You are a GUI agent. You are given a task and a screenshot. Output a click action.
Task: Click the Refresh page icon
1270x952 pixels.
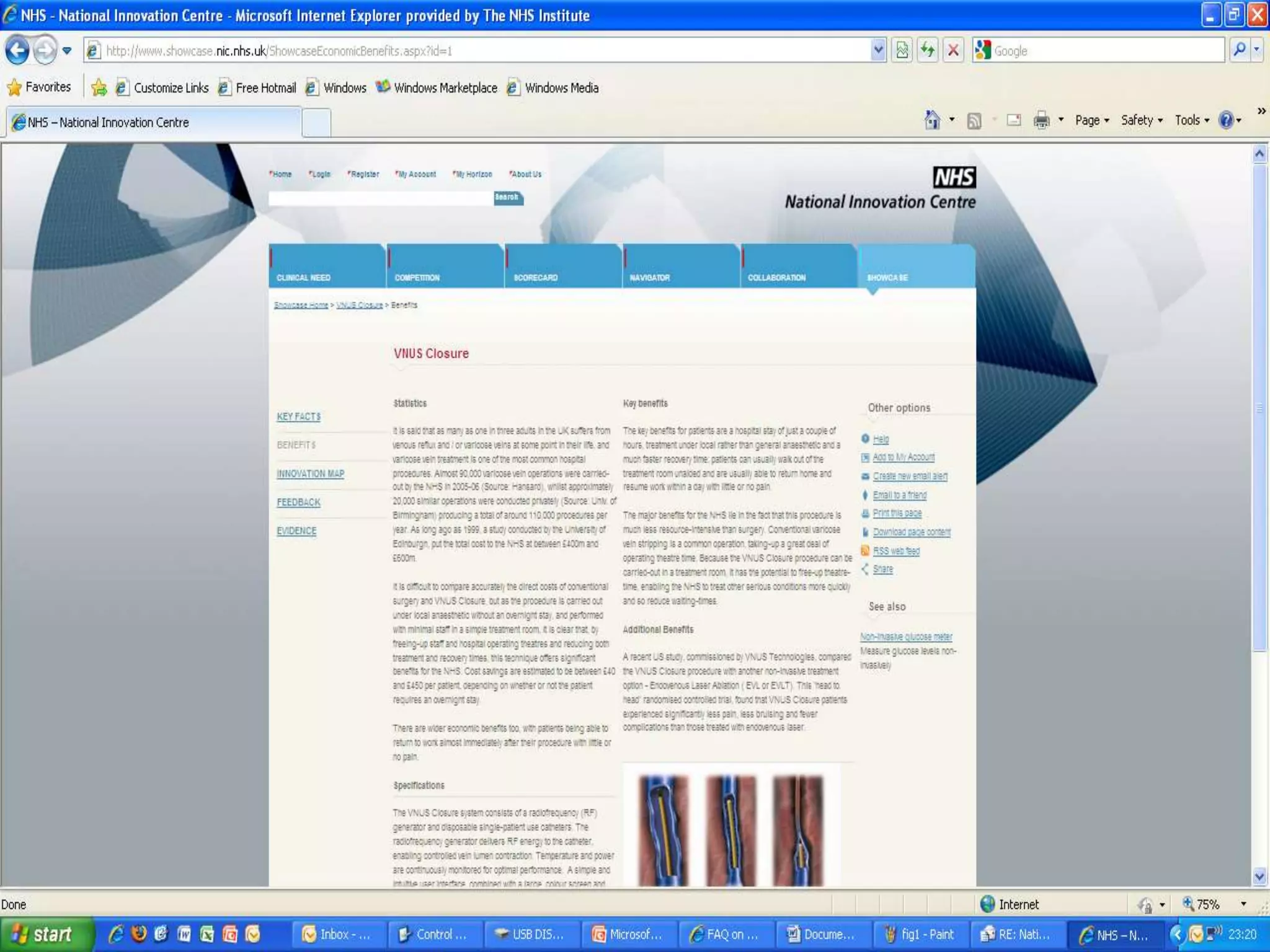(927, 50)
